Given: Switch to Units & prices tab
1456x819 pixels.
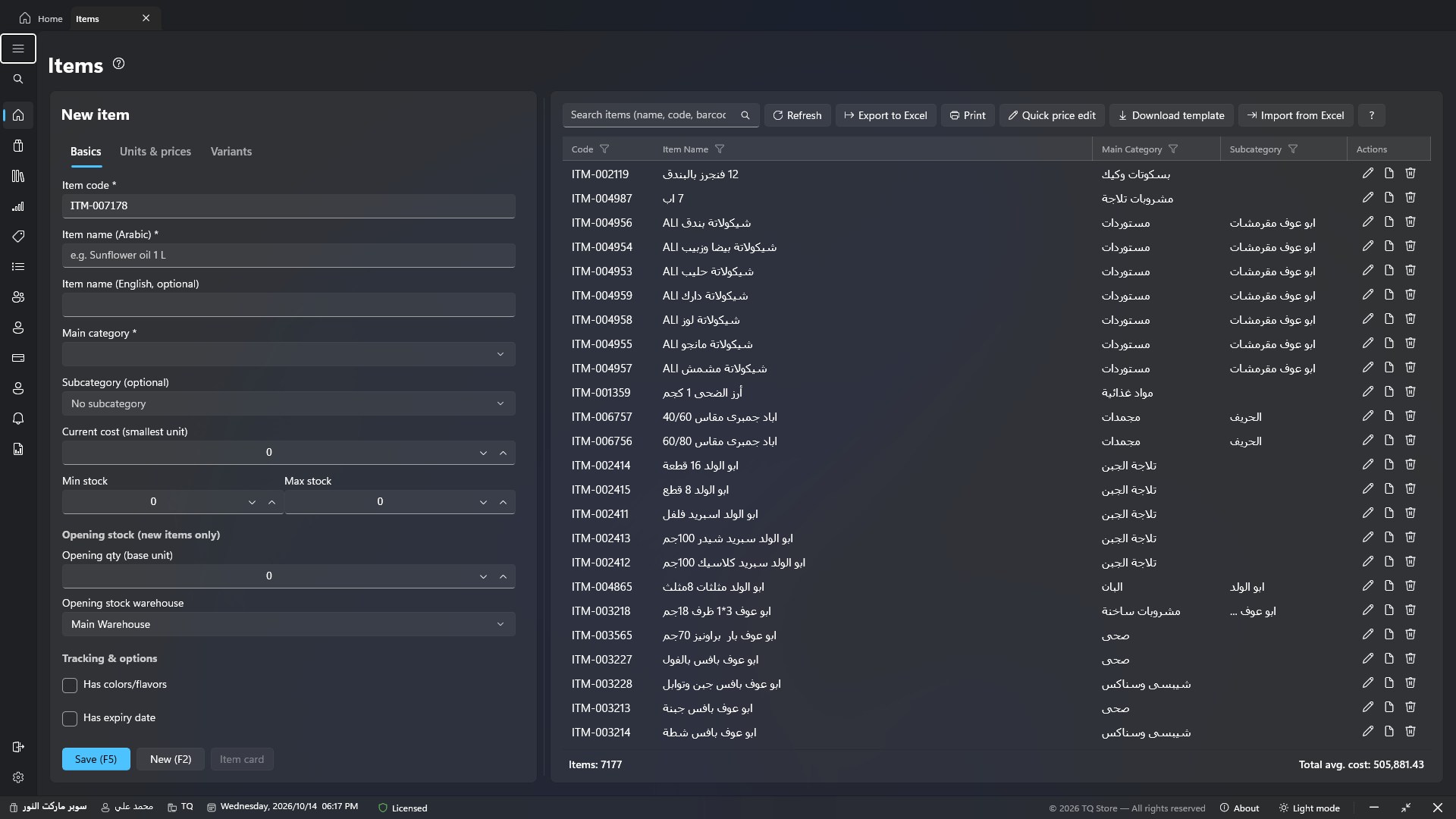Looking at the screenshot, I should (155, 152).
